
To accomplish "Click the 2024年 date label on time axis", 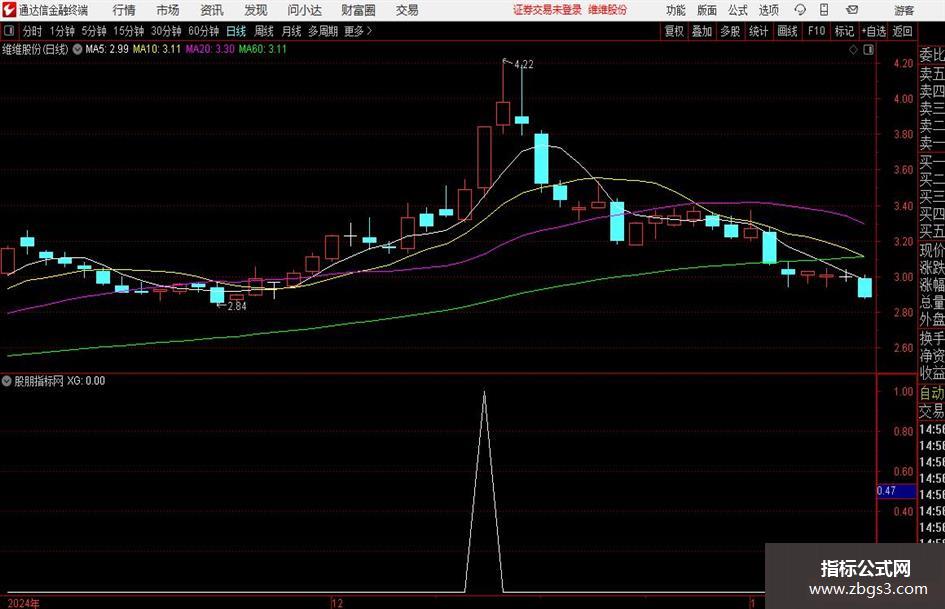I will point(24,603).
